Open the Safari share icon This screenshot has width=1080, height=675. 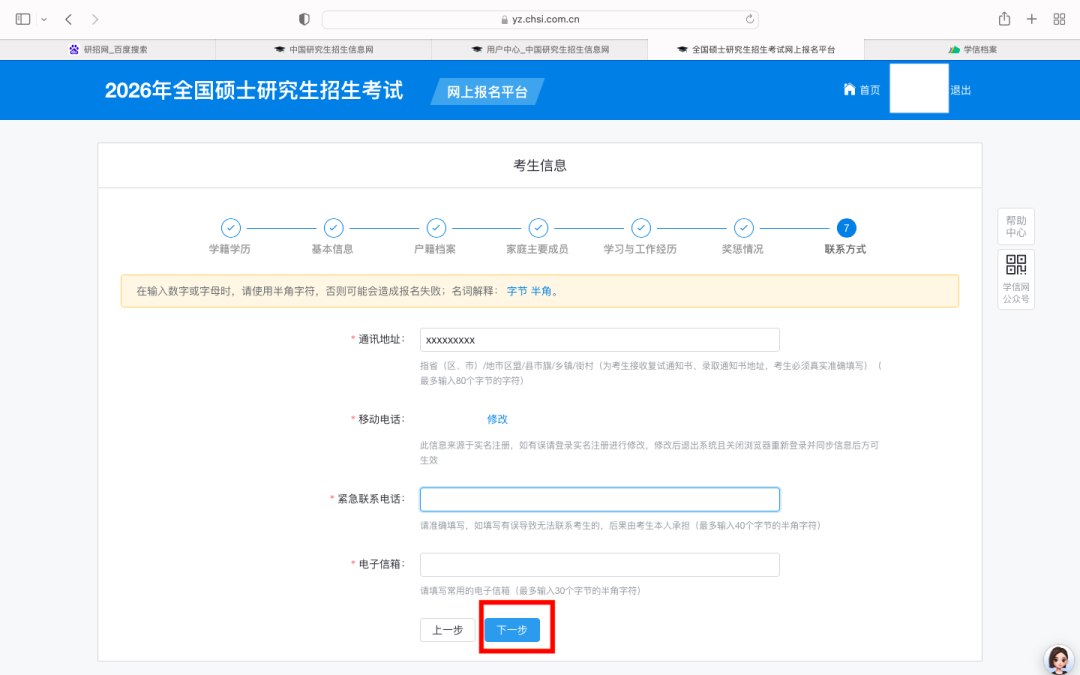tap(1004, 19)
